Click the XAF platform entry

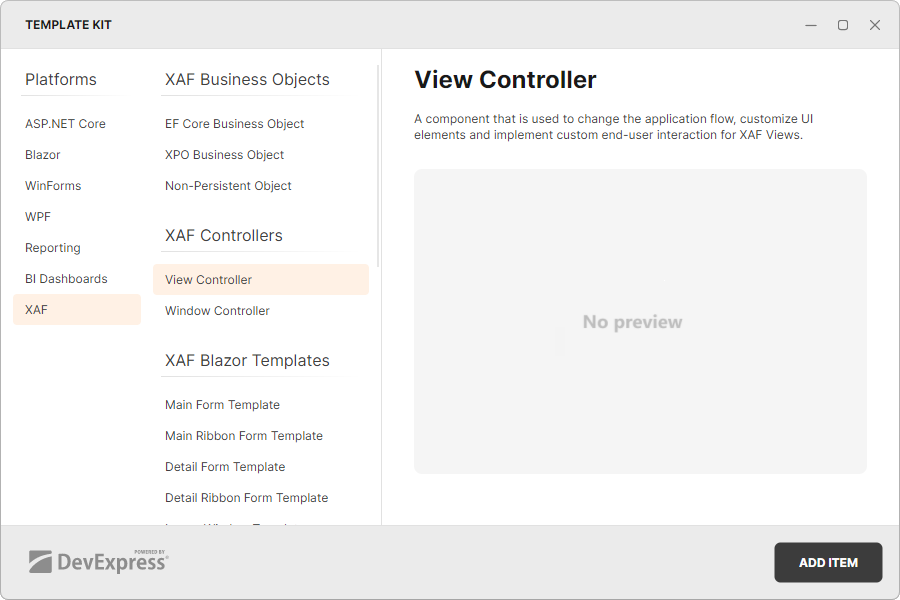[x=35, y=309]
